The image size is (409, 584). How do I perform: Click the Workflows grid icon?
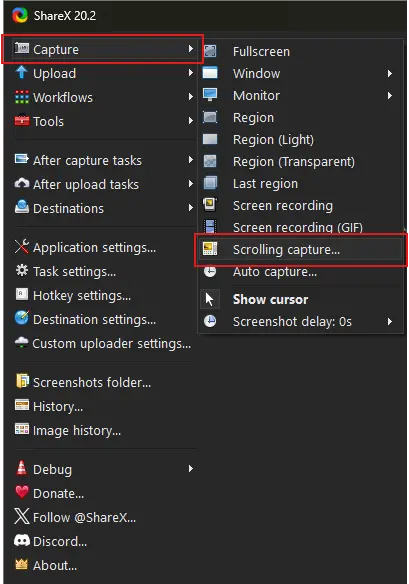tap(22, 96)
